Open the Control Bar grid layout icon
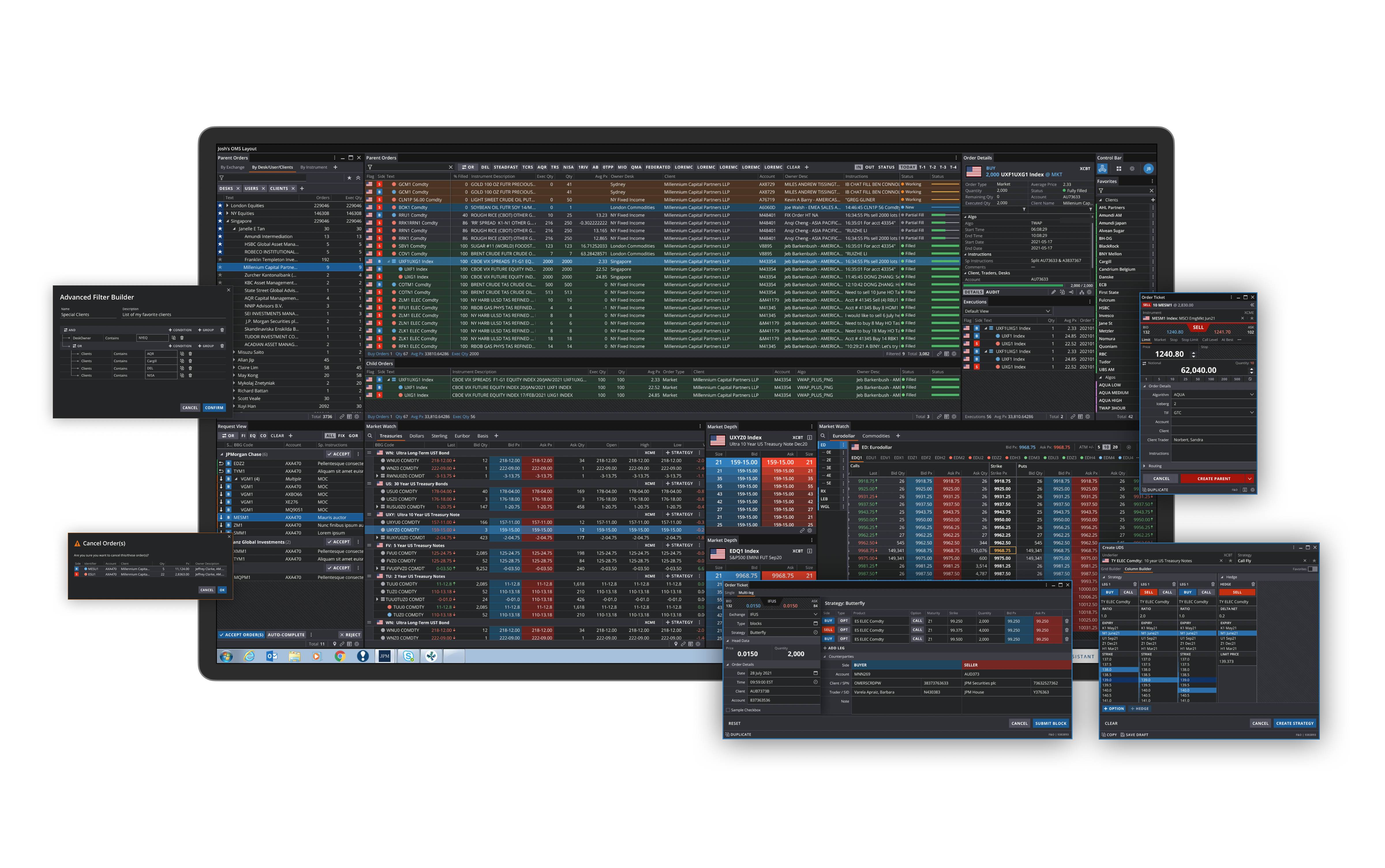The height and width of the screenshot is (868, 1385). 1118,169
